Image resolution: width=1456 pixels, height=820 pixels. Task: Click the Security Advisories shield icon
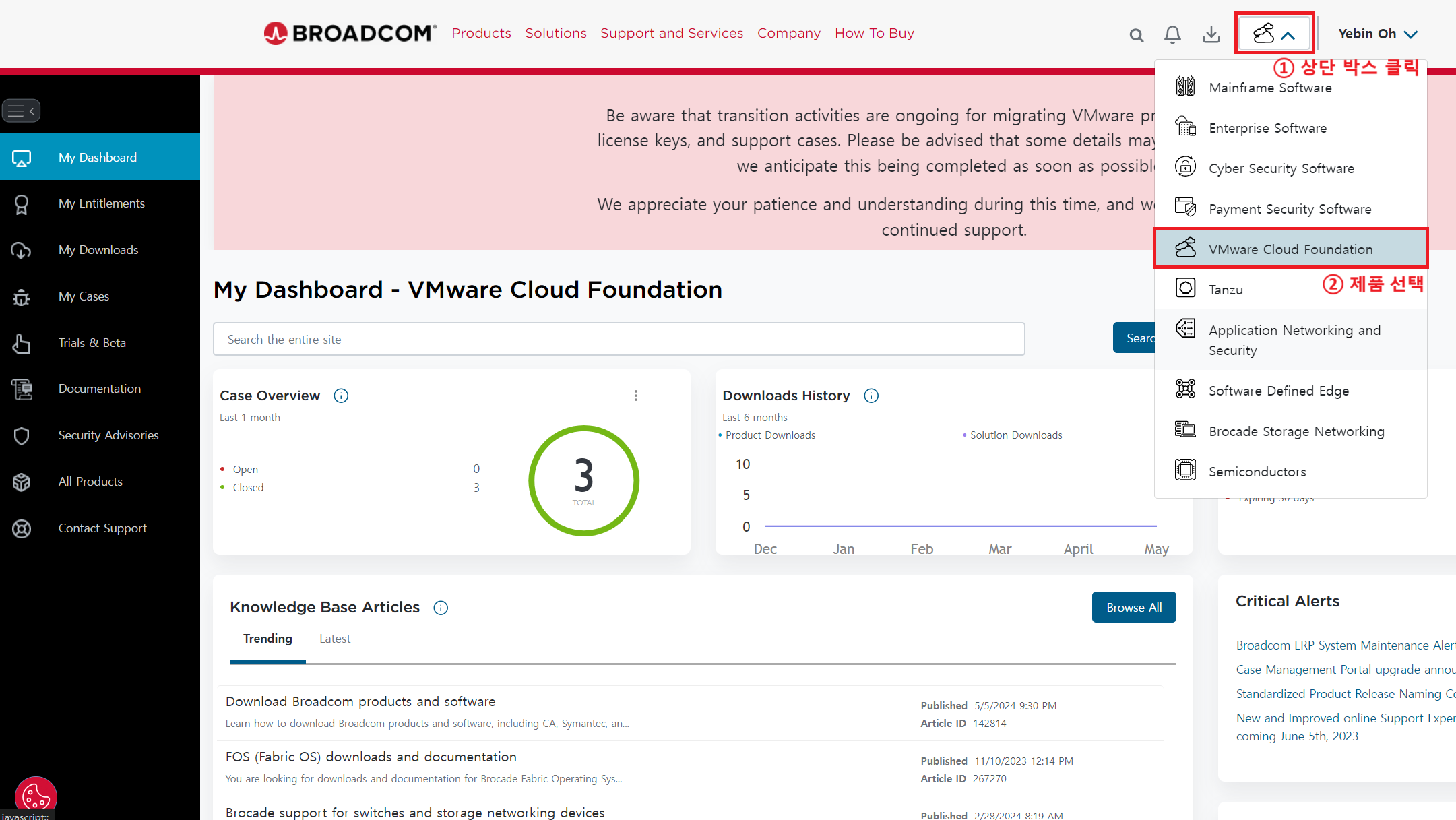(22, 435)
